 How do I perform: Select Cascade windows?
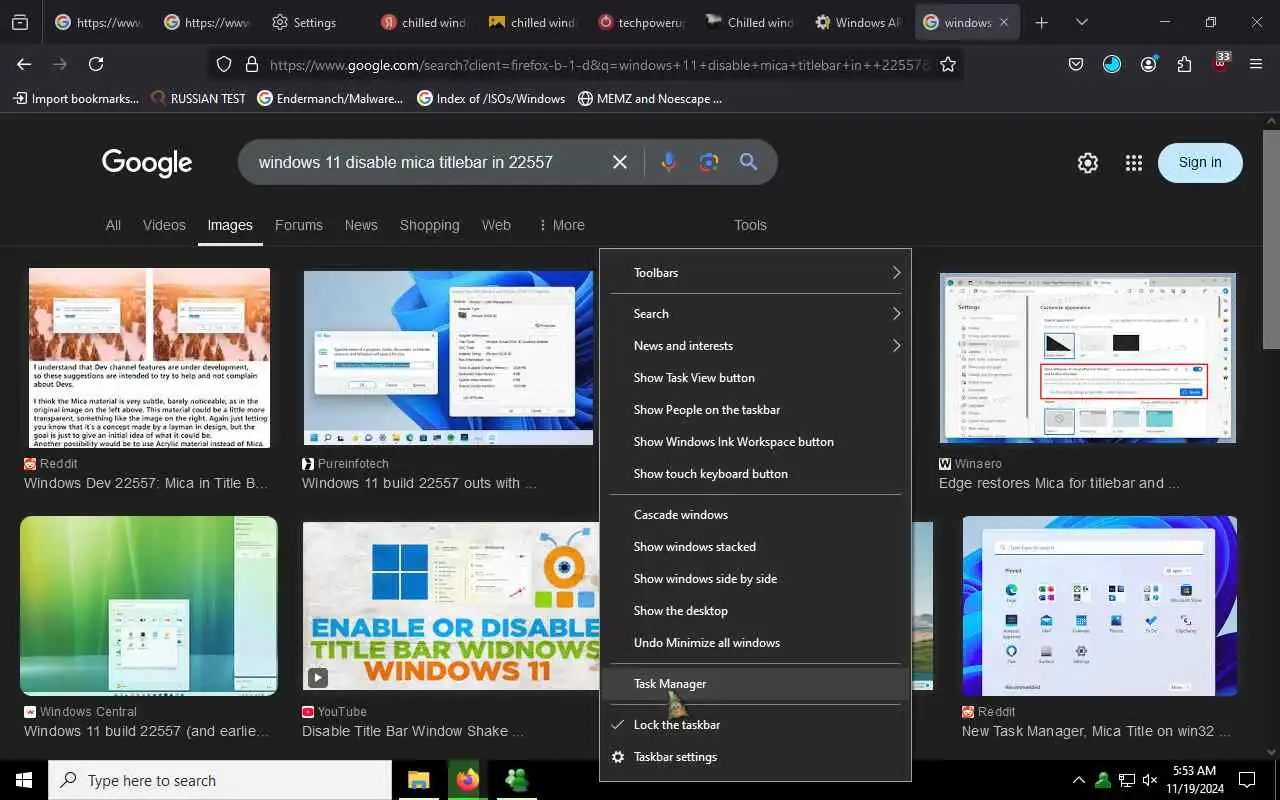(x=755, y=515)
